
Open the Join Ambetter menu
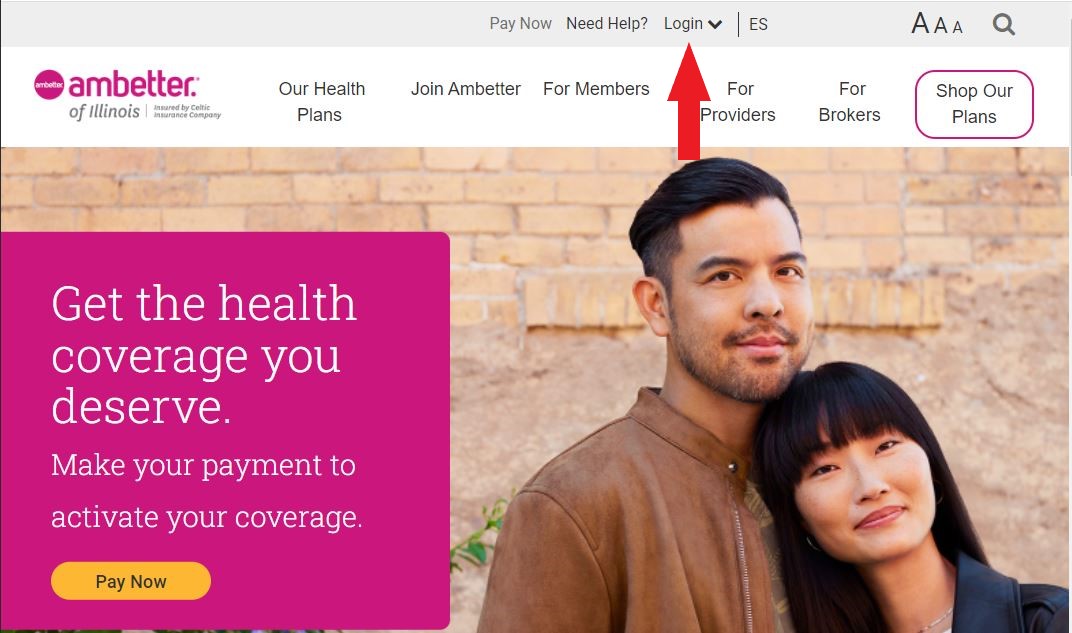(466, 89)
